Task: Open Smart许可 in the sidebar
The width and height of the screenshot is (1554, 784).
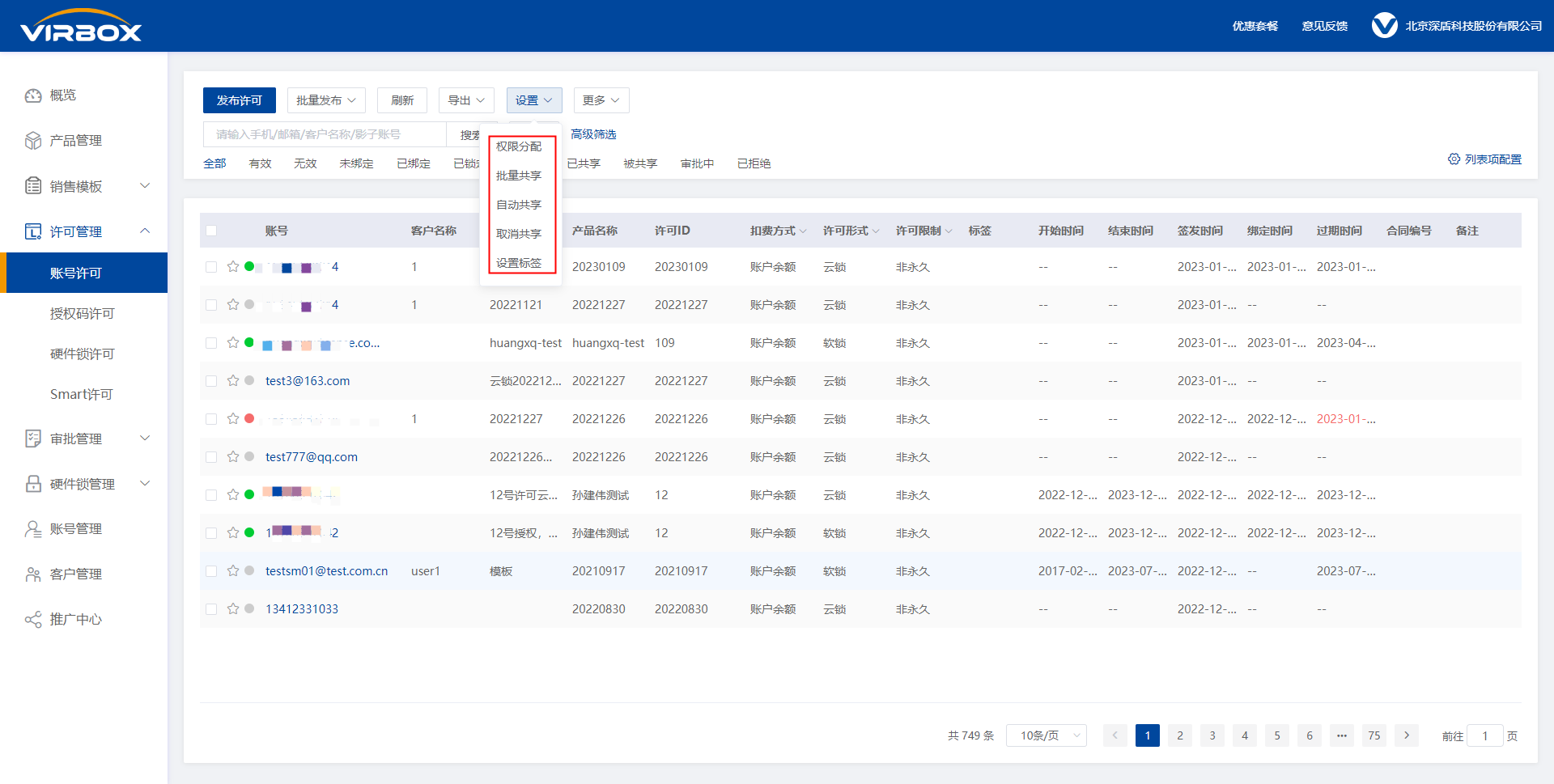Action: click(x=81, y=394)
